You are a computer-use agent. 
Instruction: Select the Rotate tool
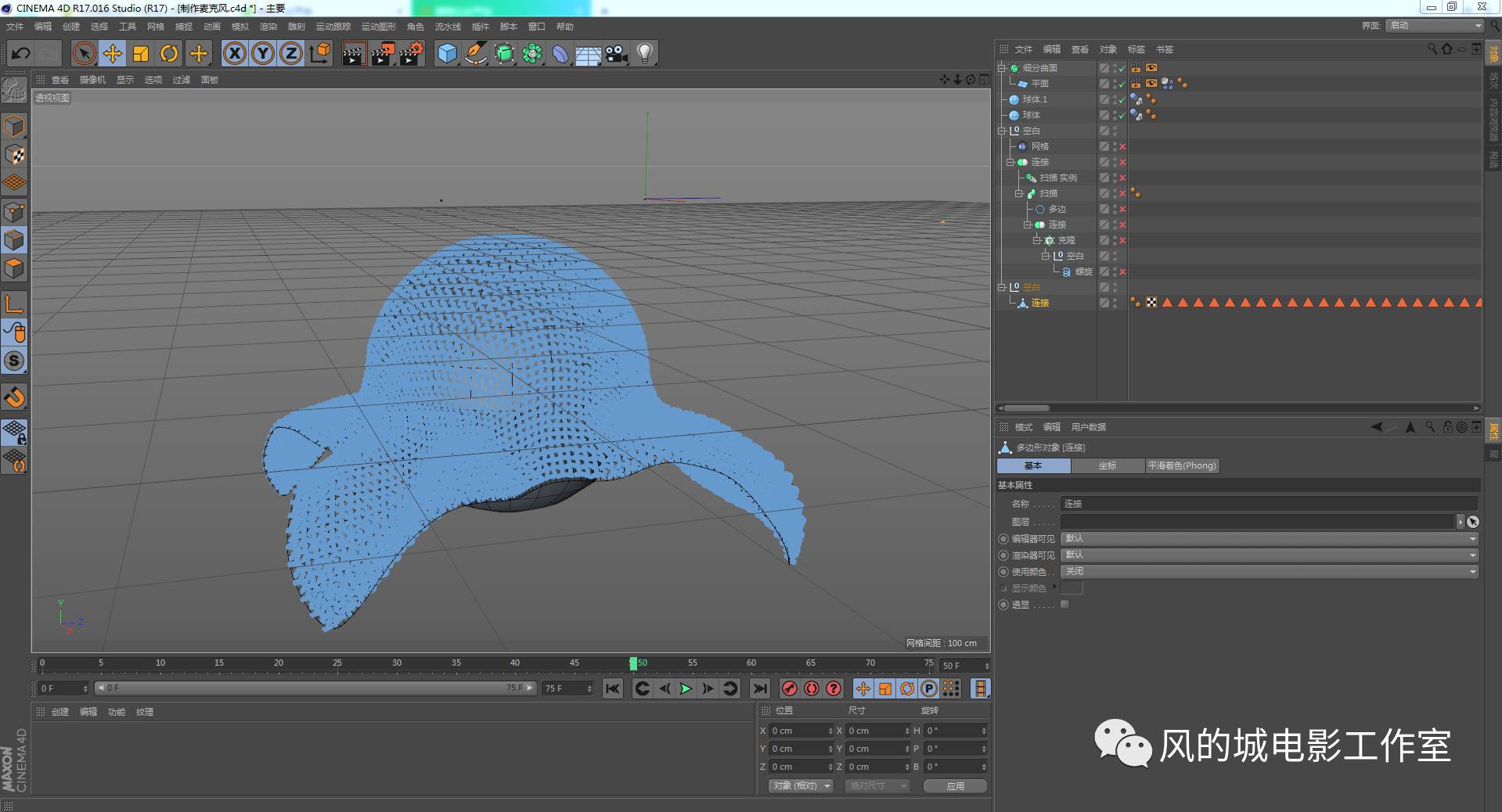(170, 53)
